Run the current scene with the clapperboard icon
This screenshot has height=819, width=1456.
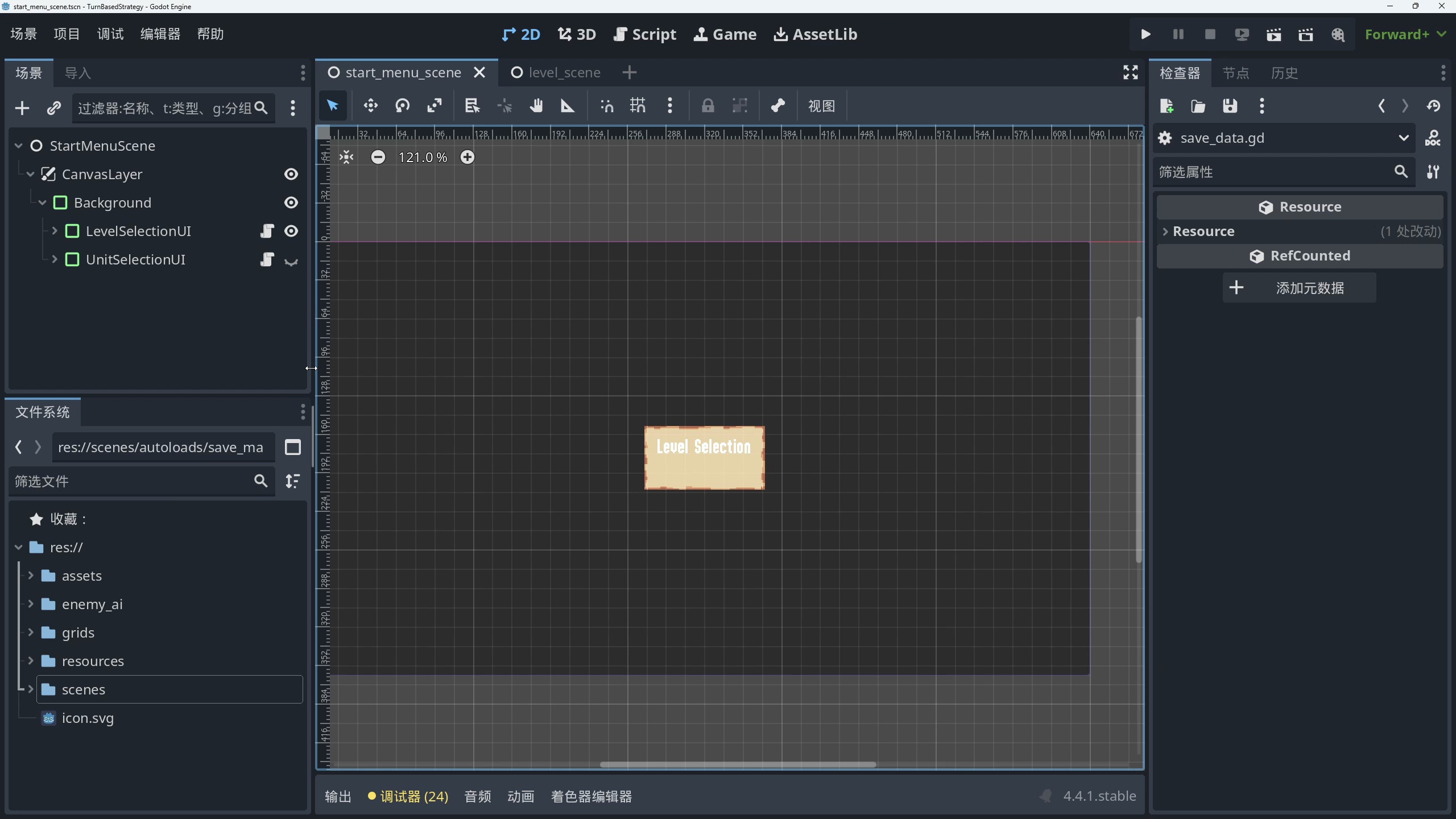(1274, 34)
